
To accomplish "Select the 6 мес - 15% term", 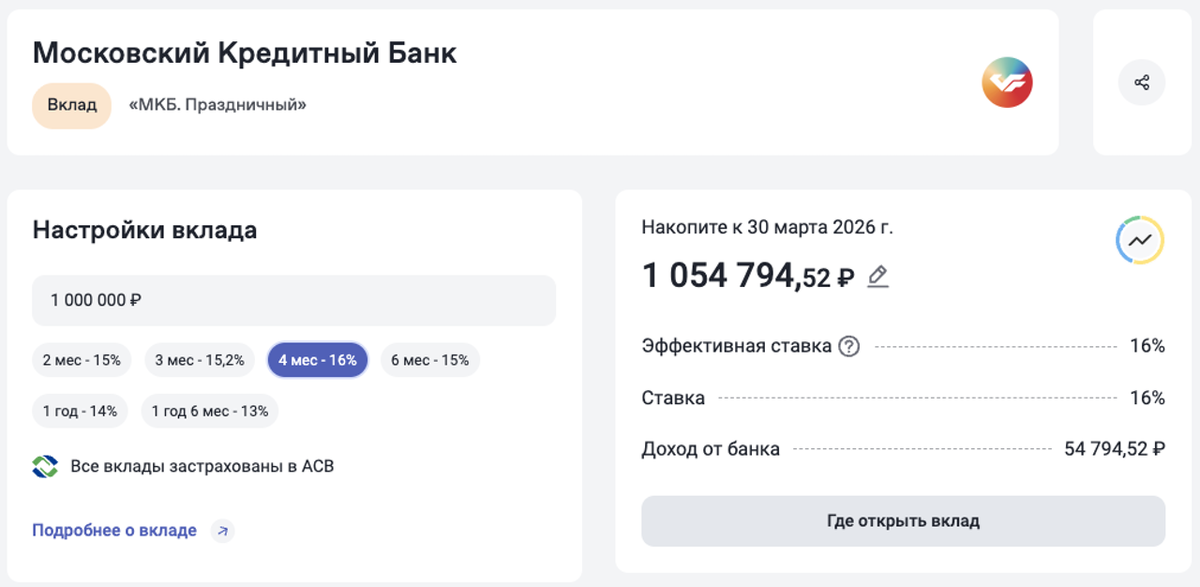I will pos(429,360).
